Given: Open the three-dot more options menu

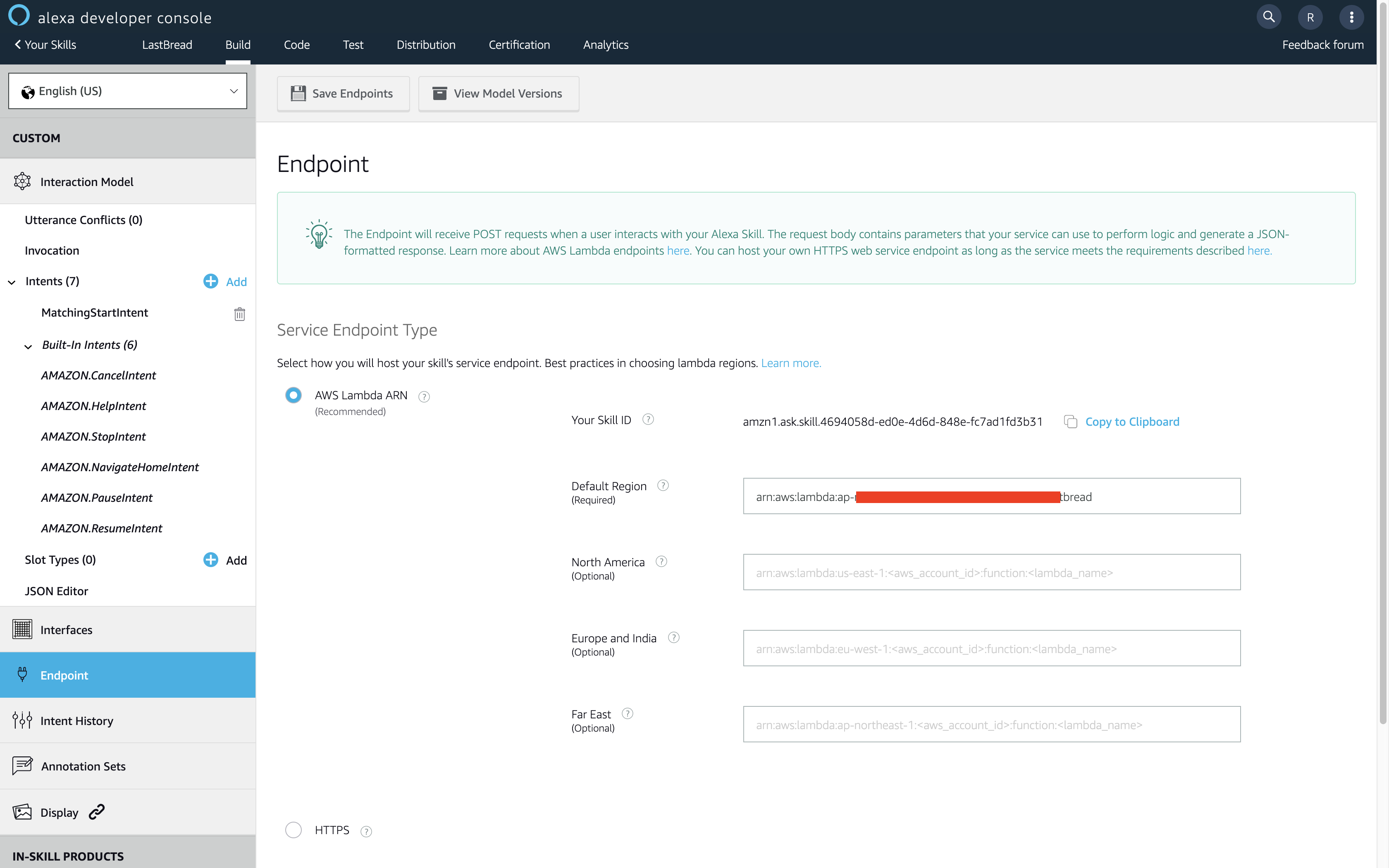Looking at the screenshot, I should coord(1351,17).
